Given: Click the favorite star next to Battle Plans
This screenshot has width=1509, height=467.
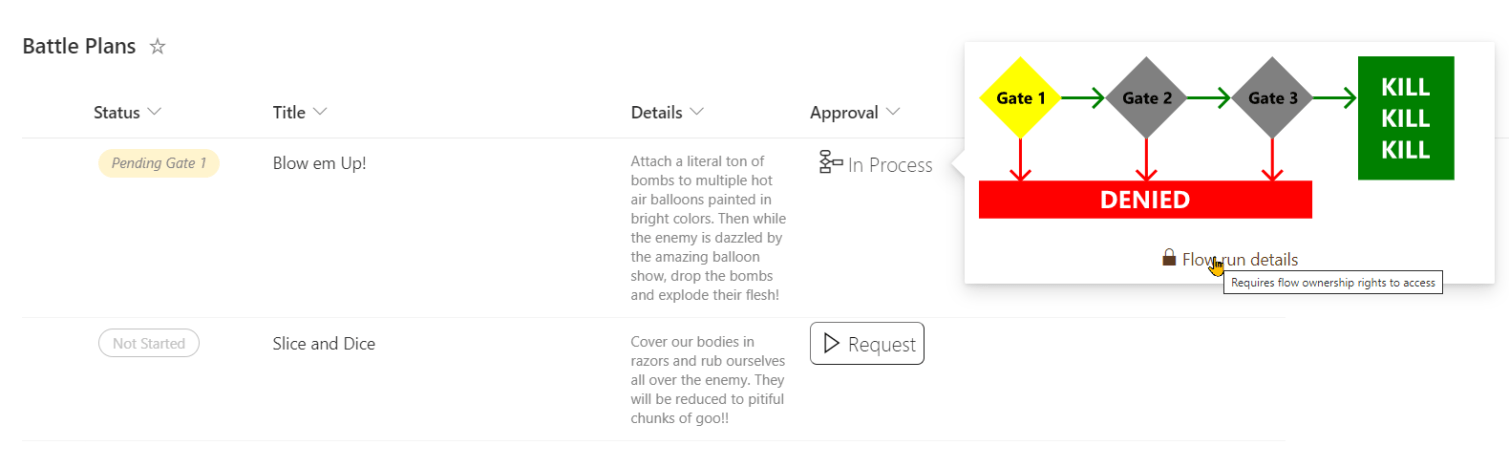Looking at the screenshot, I should [x=157, y=46].
